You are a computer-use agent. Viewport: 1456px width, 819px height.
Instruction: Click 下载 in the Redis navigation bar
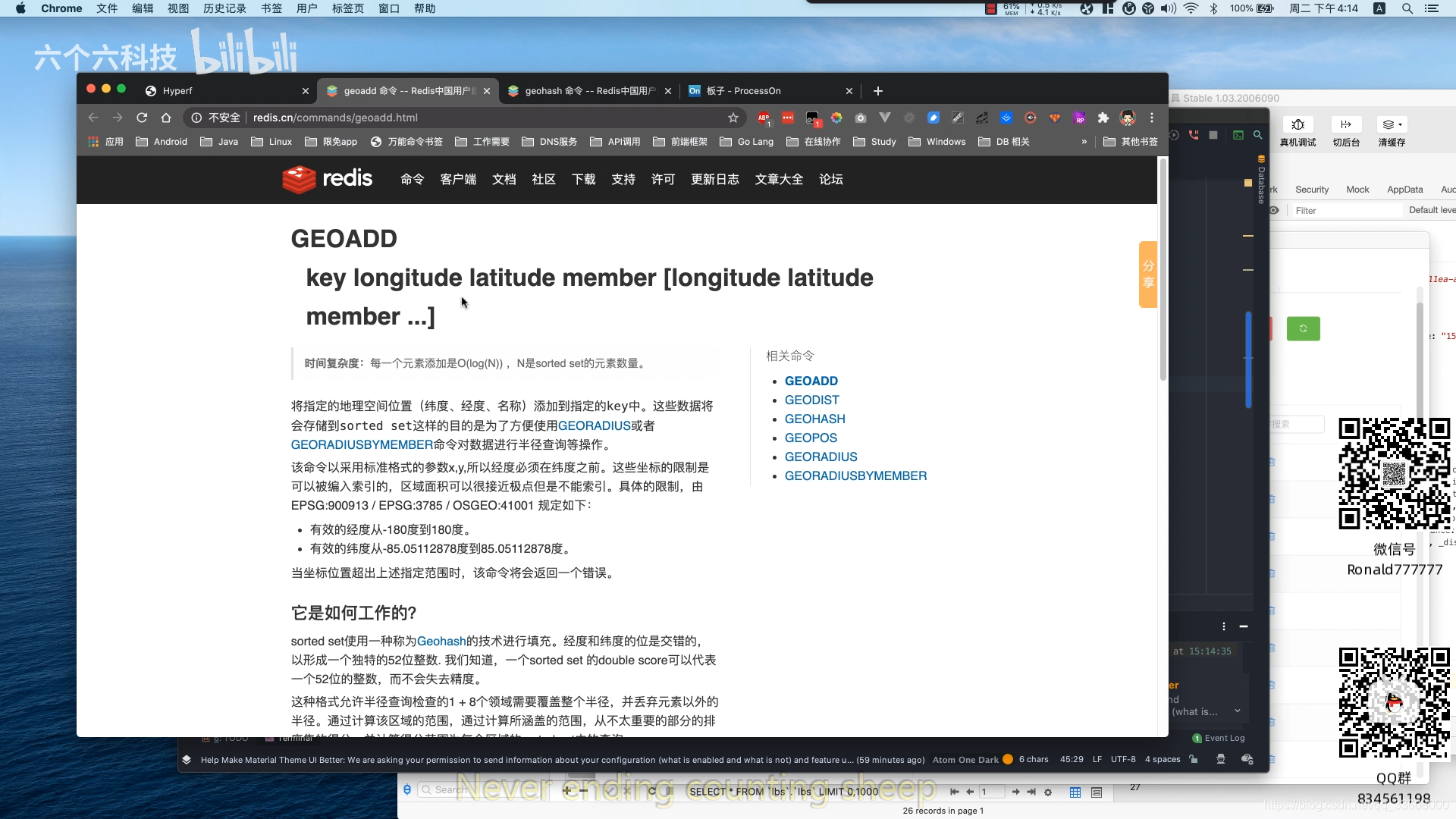point(583,179)
